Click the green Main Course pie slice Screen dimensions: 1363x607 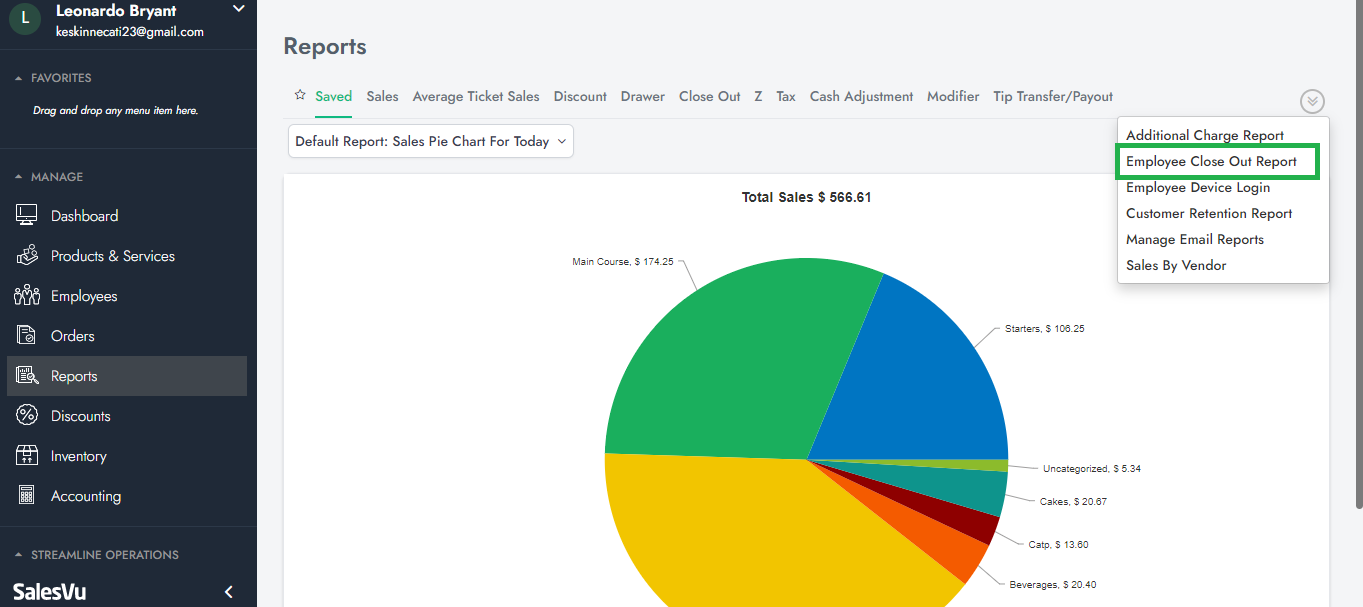(730, 360)
